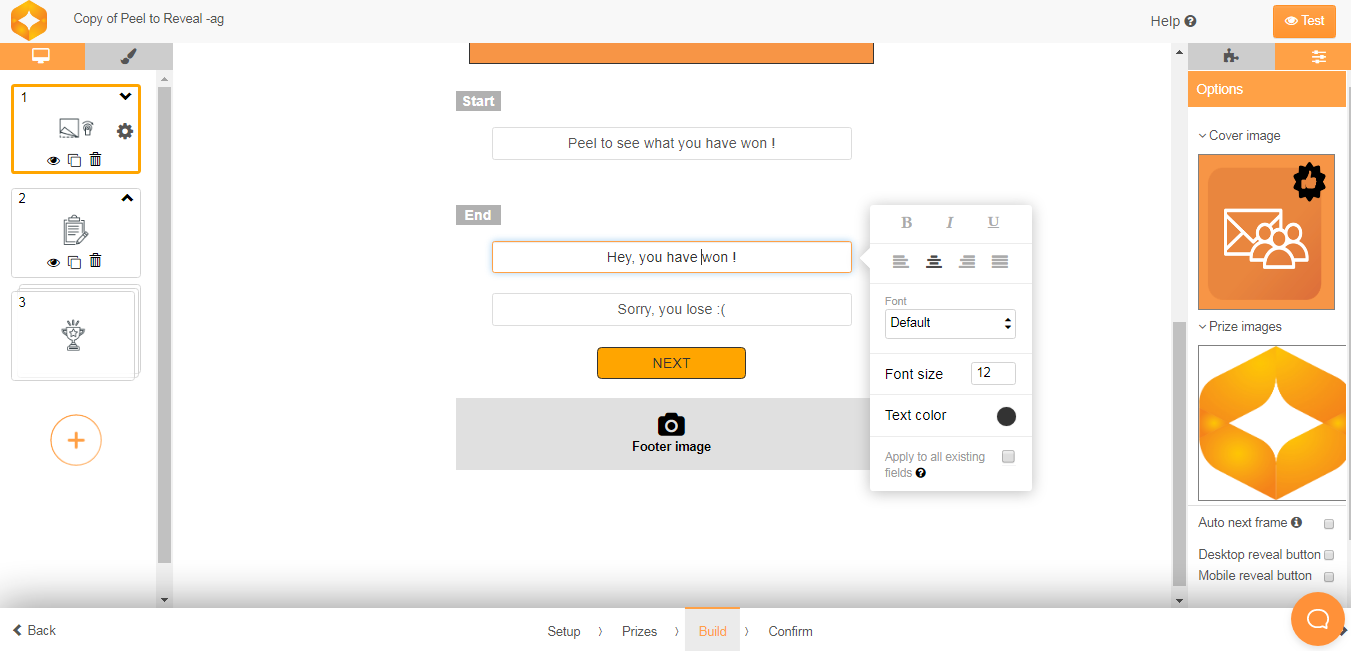Select center text alignment

pos(934,262)
